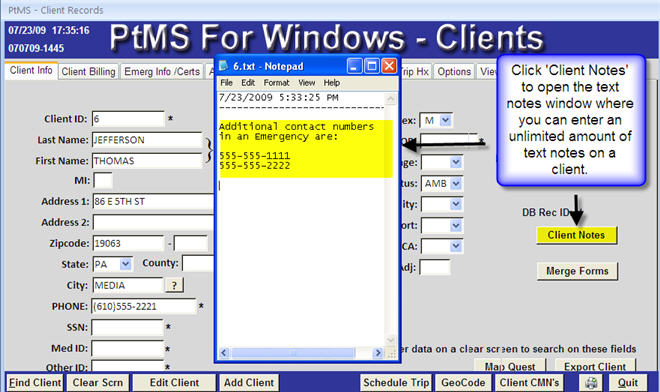
Task: Click the Notepad text line '555-555-1111'
Action: click(x=254, y=156)
